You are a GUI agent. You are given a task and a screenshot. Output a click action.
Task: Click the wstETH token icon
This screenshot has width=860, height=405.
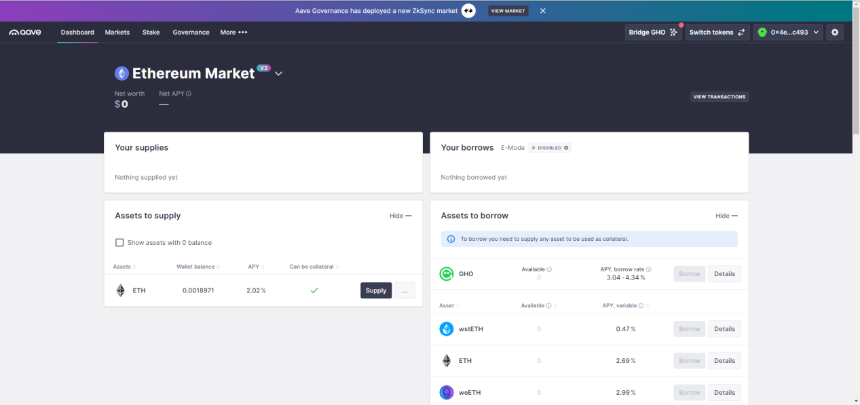446,329
